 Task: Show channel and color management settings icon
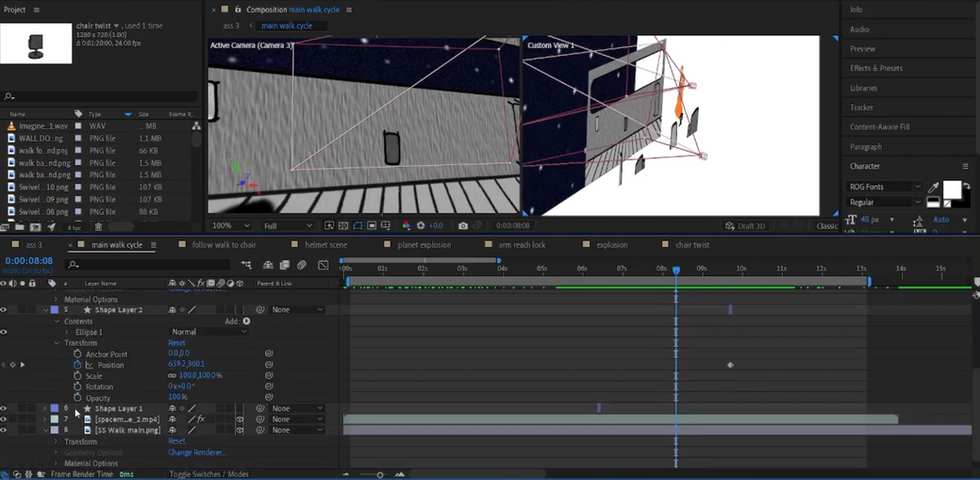(x=406, y=226)
